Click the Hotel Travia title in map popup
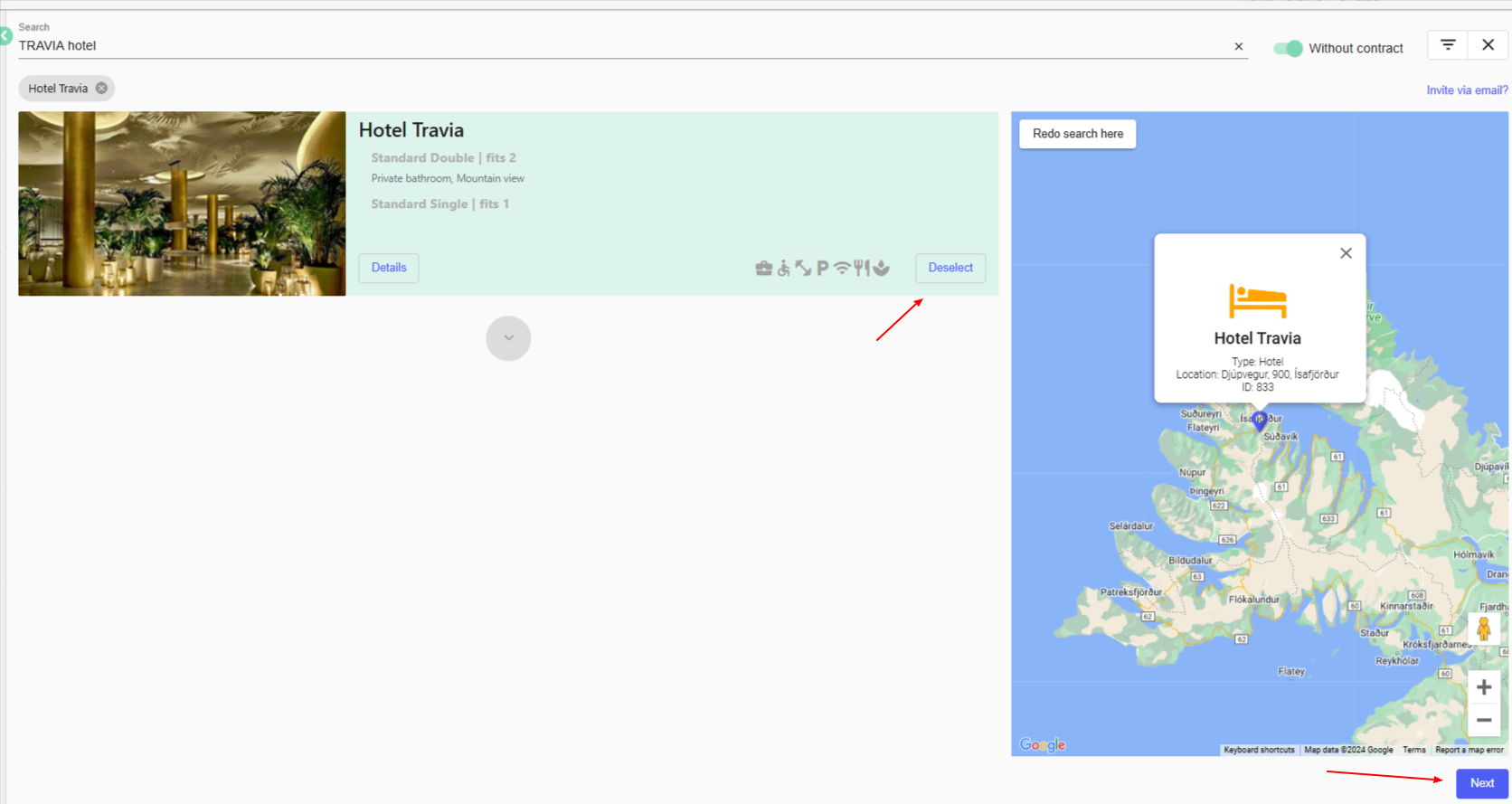This screenshot has width=1512, height=804. coord(1257,338)
